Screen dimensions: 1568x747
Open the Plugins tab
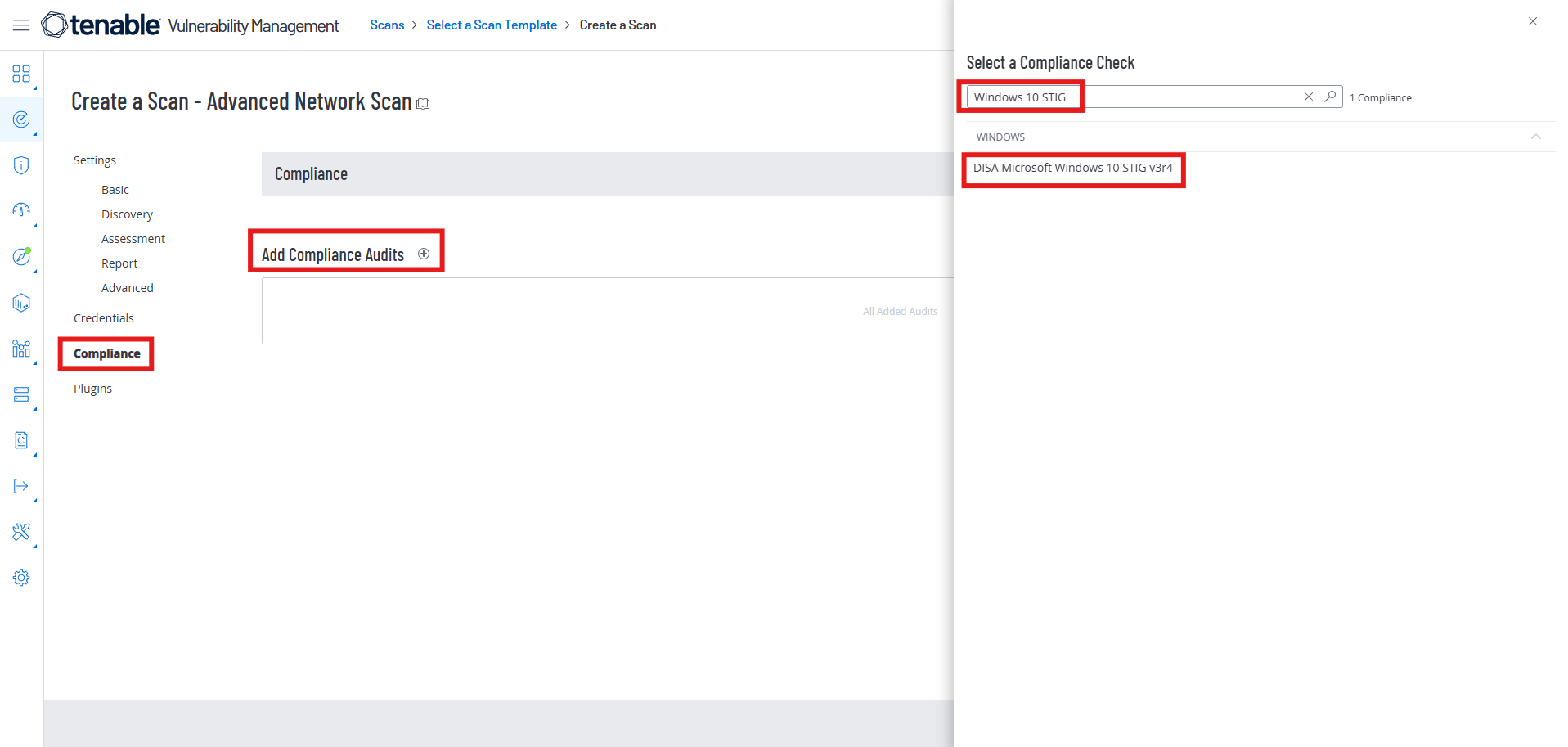92,389
